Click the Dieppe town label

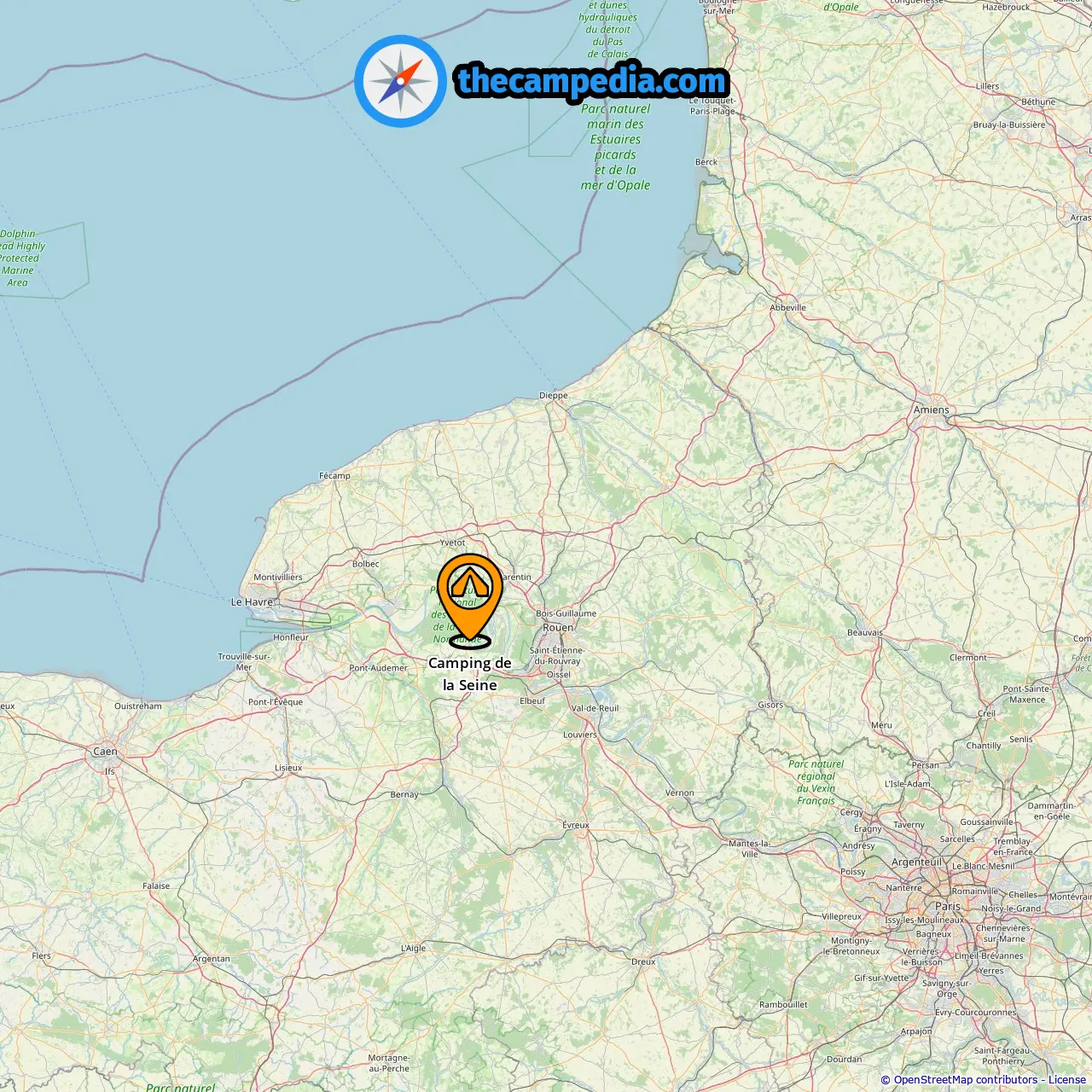pos(554,396)
